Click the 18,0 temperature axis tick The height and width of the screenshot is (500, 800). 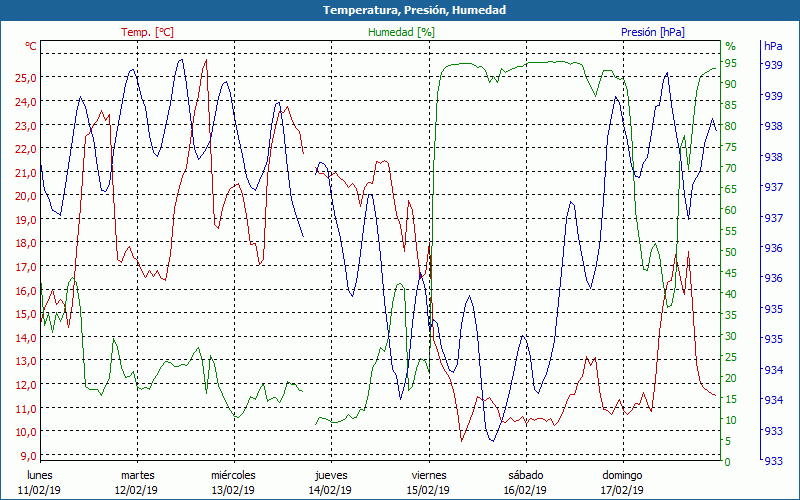pyautogui.click(x=27, y=243)
